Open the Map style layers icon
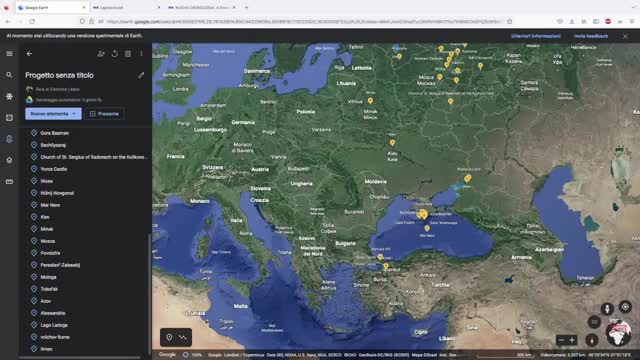The width and height of the screenshot is (640, 360). pyautogui.click(x=9, y=160)
